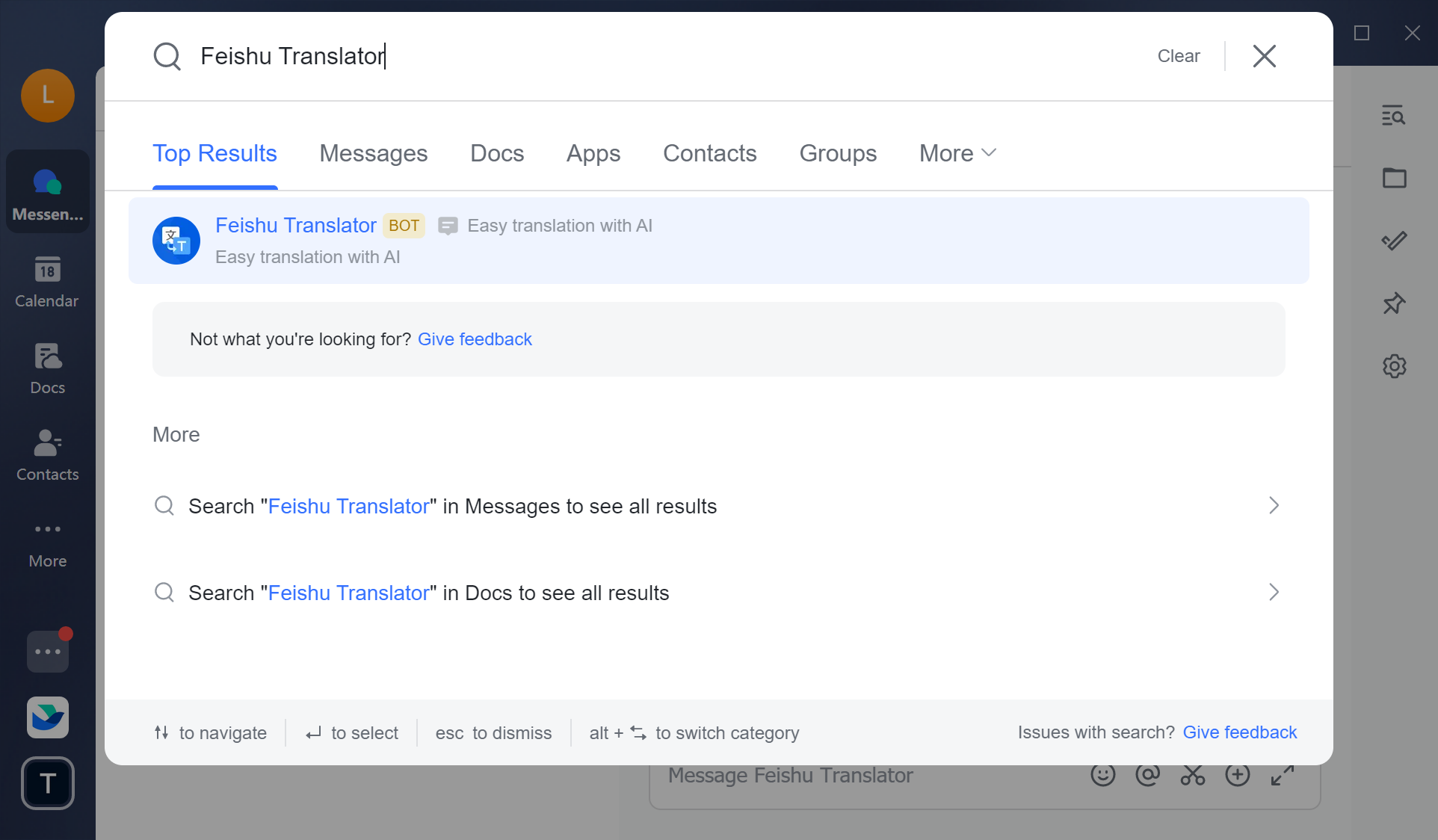Clear the search query text
The image size is (1438, 840).
(x=1178, y=56)
